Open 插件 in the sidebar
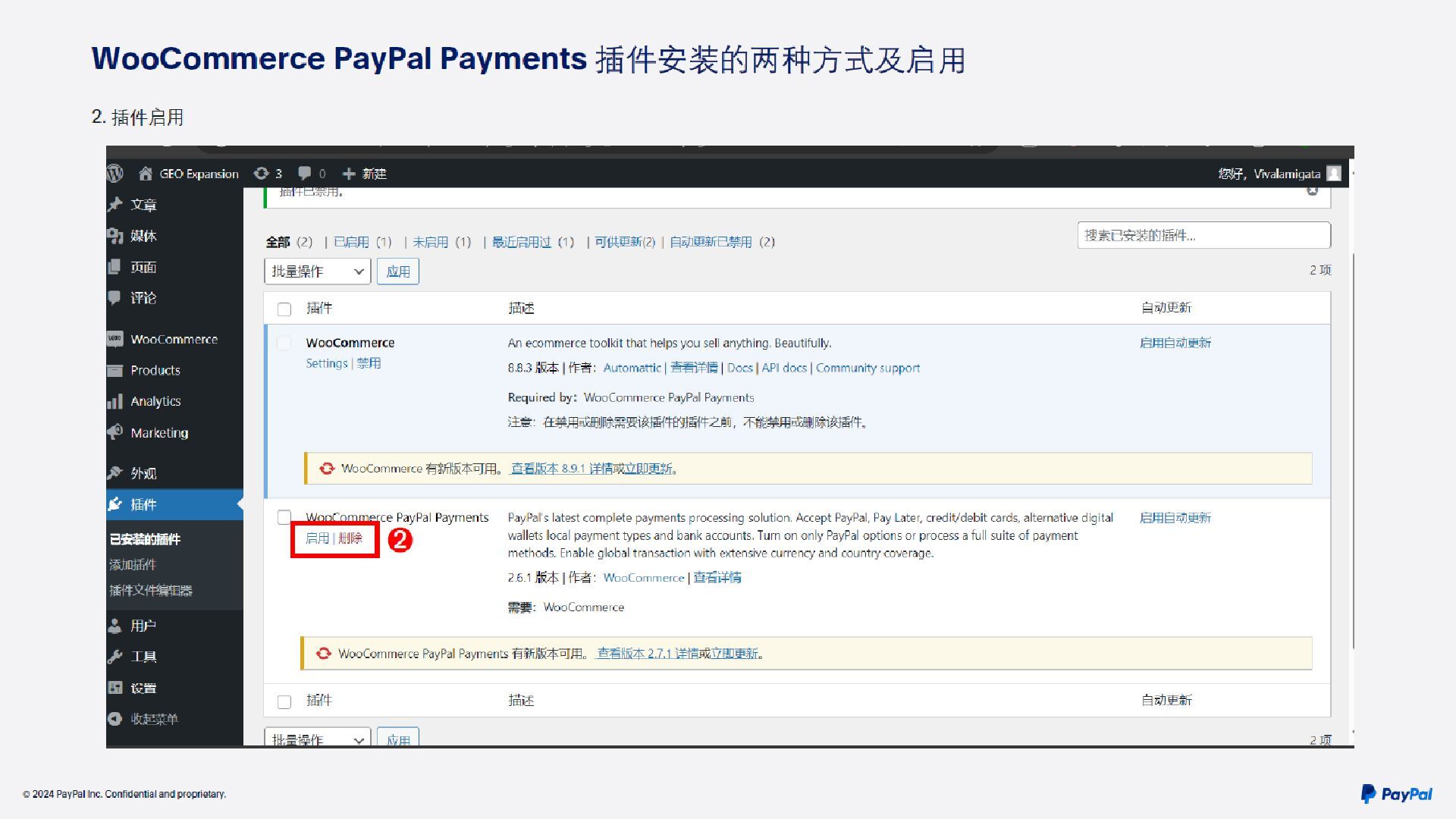The image size is (1456, 819). [174, 504]
